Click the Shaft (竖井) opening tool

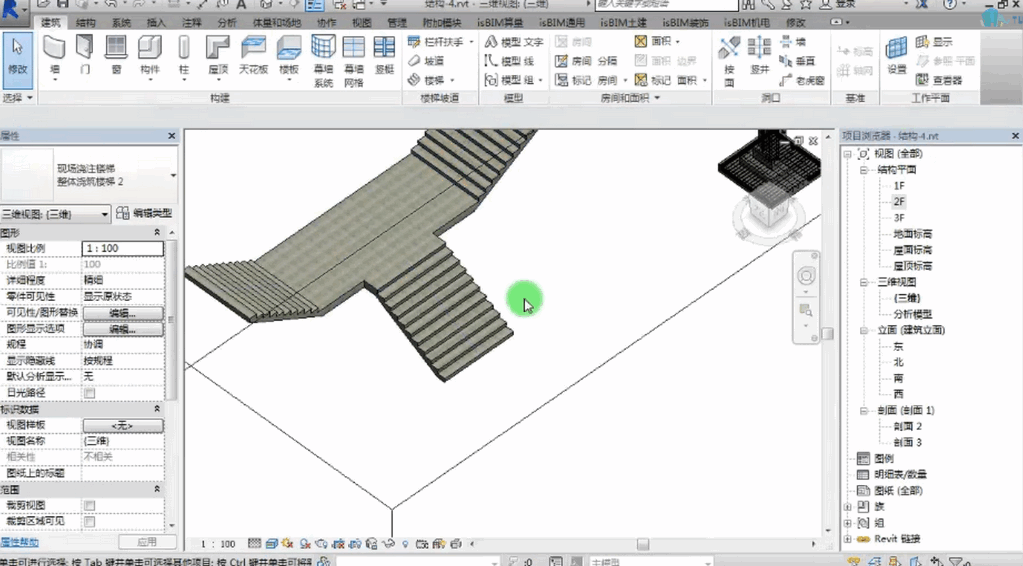[x=759, y=54]
